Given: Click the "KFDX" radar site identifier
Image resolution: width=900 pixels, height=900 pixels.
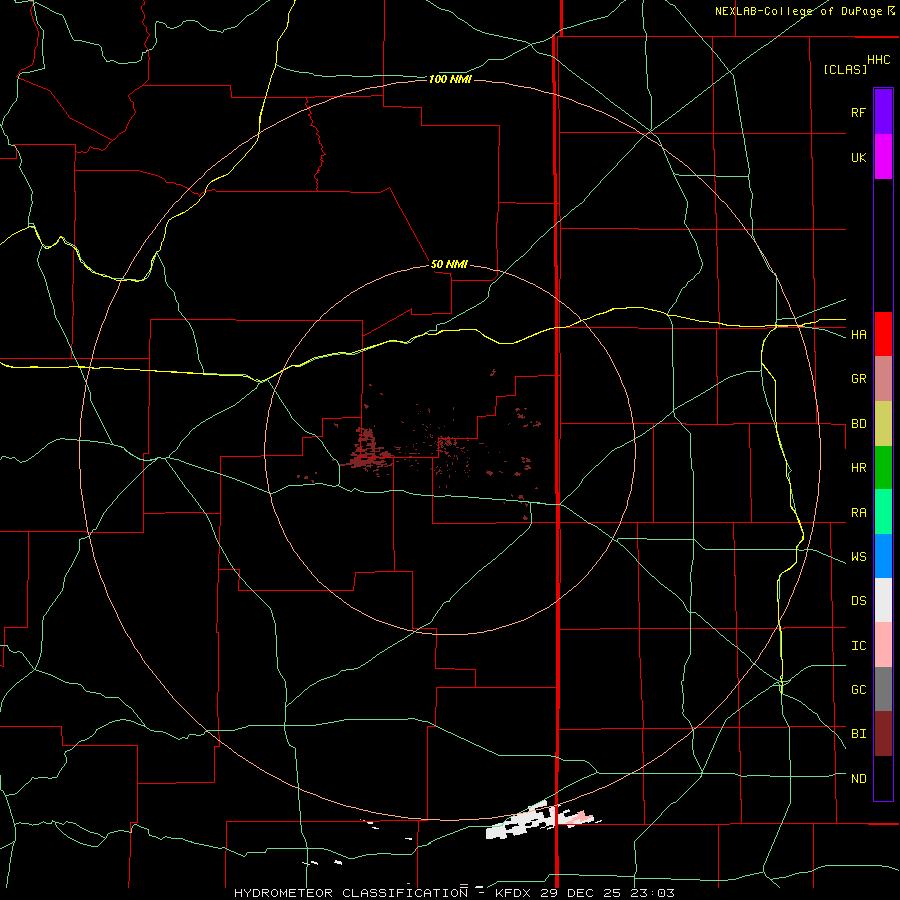Looking at the screenshot, I should [515, 893].
